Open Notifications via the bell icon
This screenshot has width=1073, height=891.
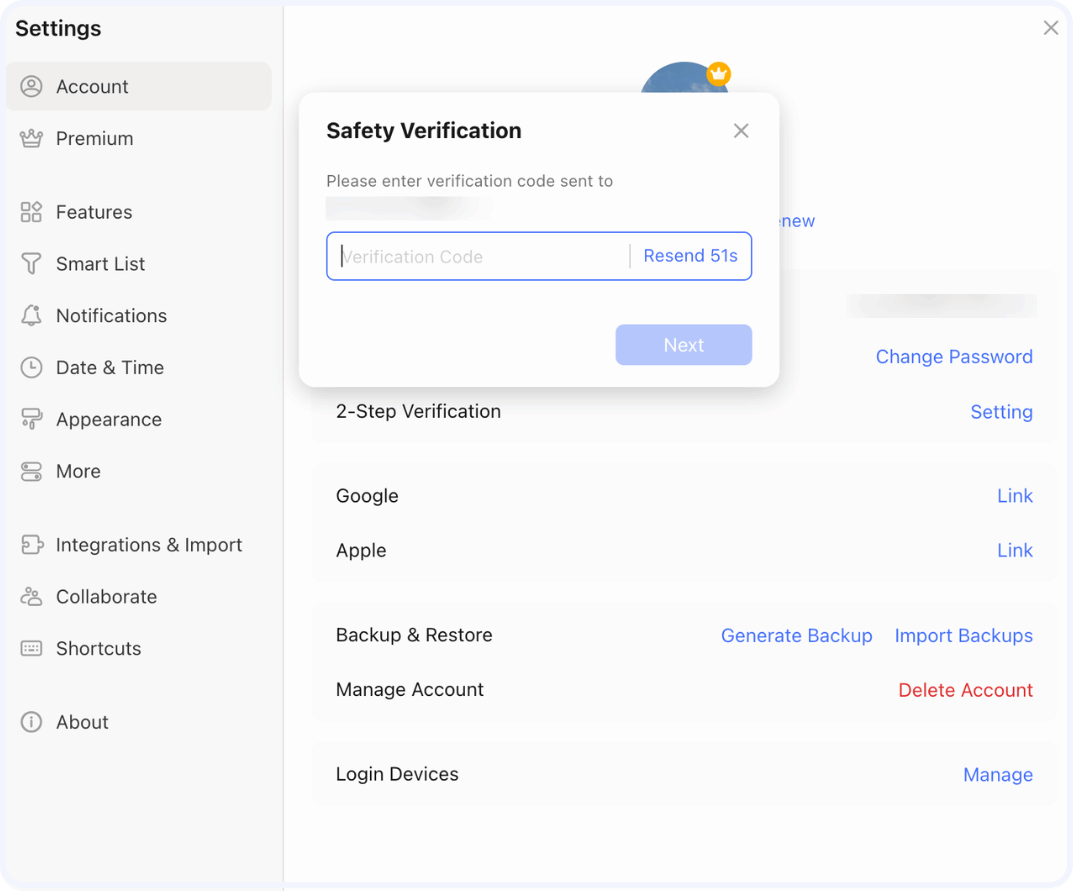32,316
